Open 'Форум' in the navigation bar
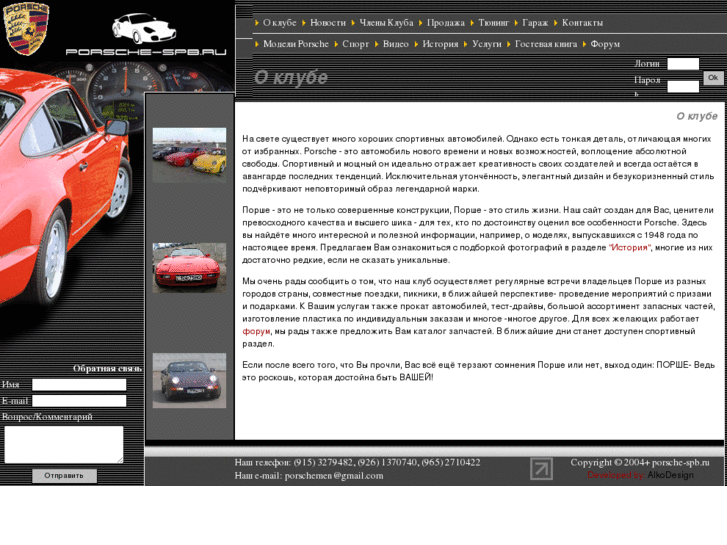The height and width of the screenshot is (545, 727). click(x=605, y=44)
